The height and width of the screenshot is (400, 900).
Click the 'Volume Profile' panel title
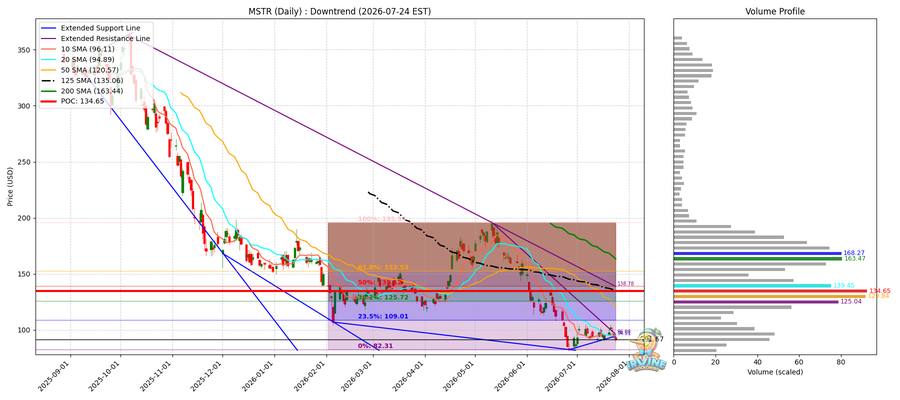pos(774,11)
